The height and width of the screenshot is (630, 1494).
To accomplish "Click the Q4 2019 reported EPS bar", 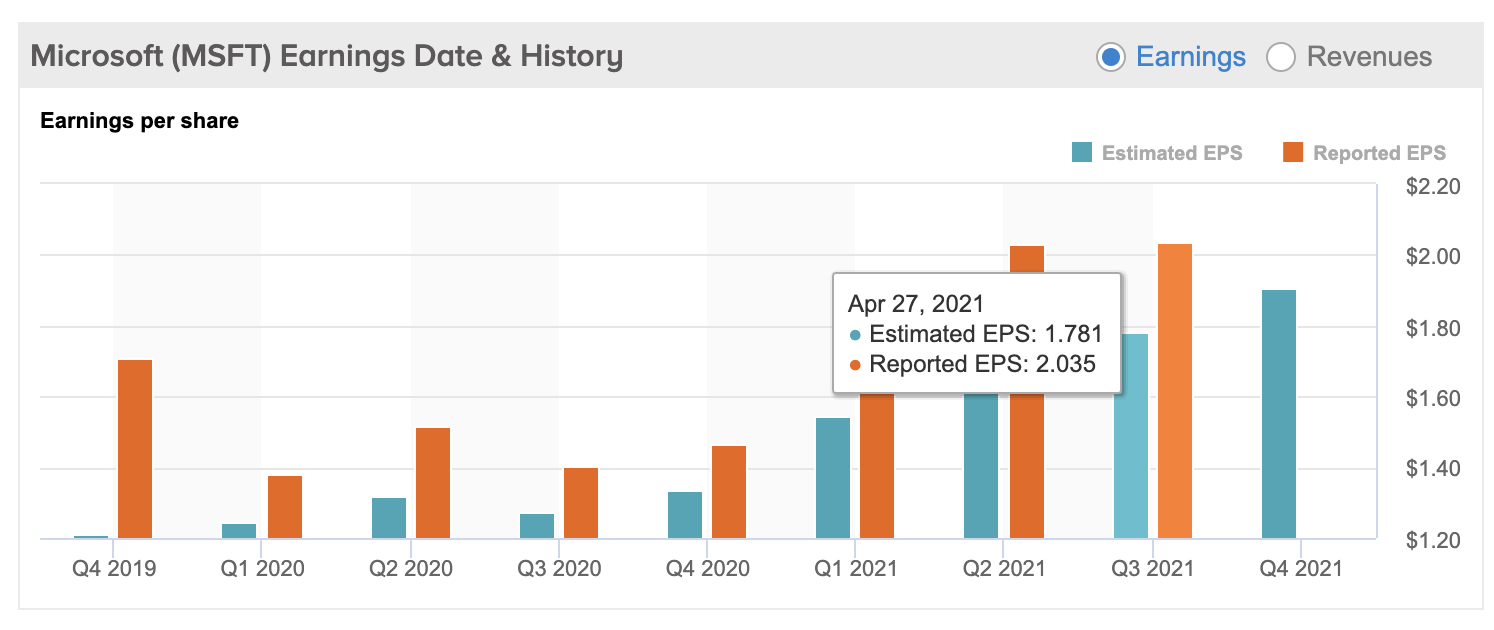I will [x=135, y=449].
